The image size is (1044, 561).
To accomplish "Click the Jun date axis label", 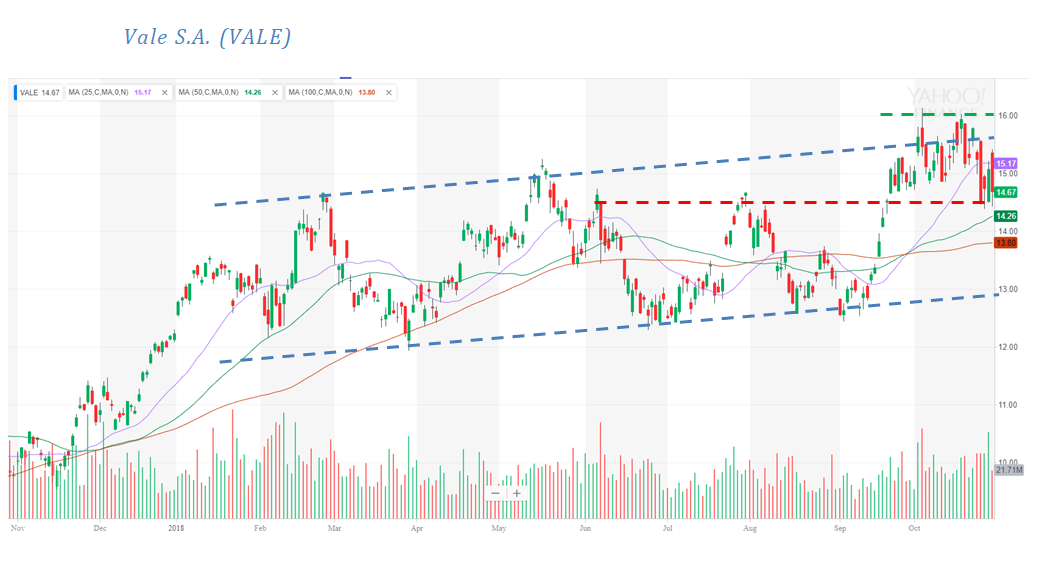I will [x=585, y=528].
